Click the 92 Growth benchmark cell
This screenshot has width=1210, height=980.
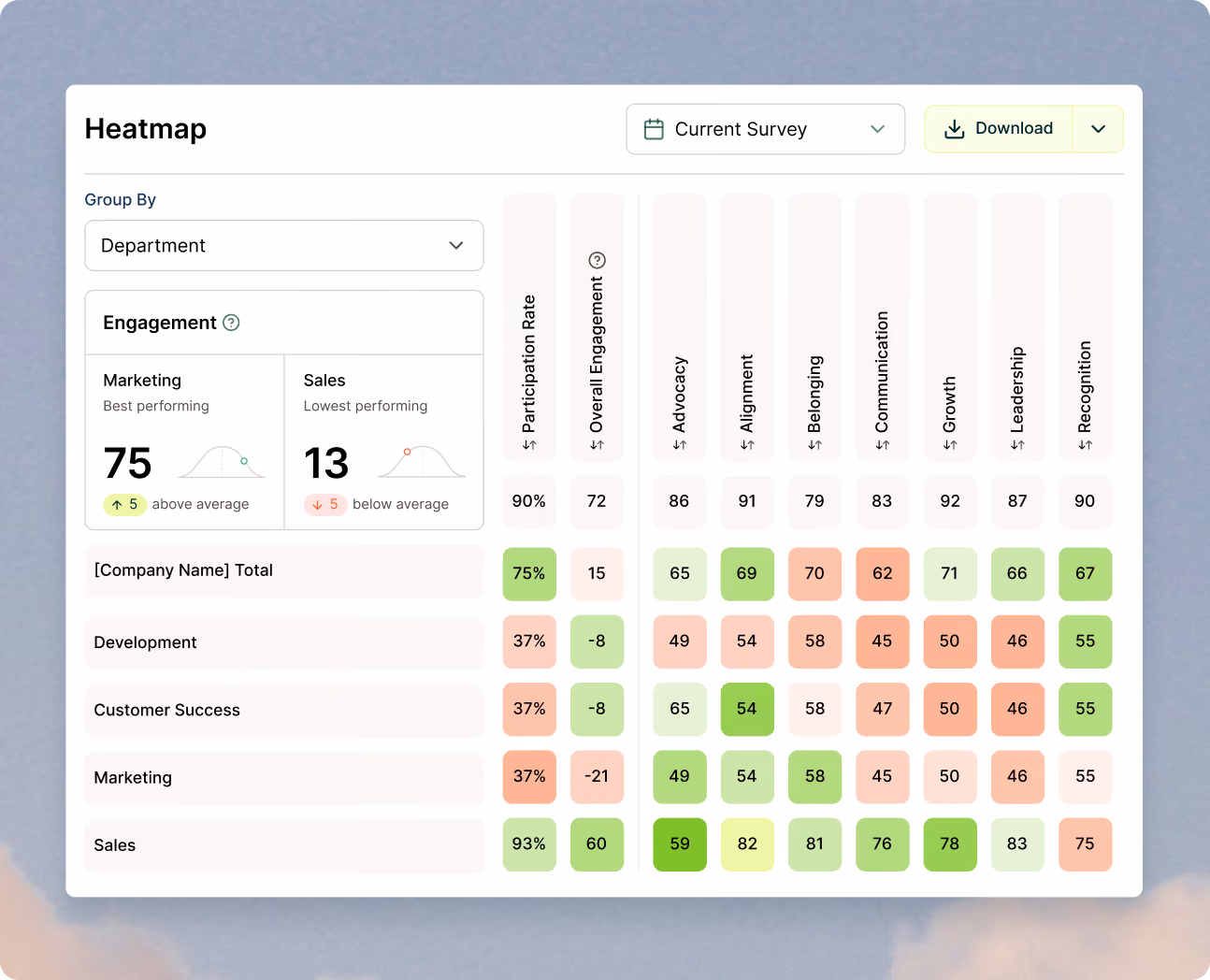[950, 501]
